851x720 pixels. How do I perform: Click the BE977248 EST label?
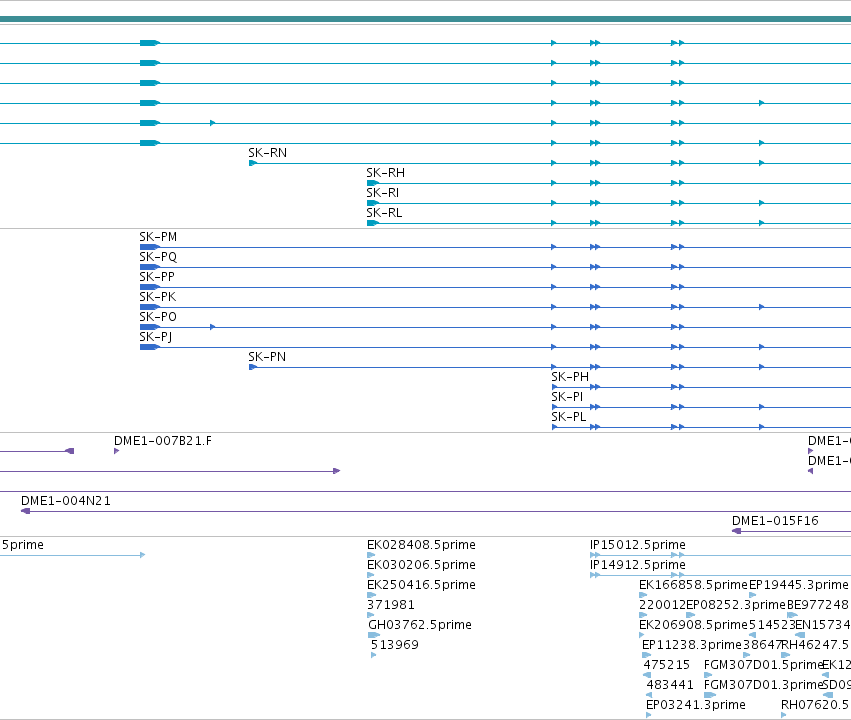[817, 606]
